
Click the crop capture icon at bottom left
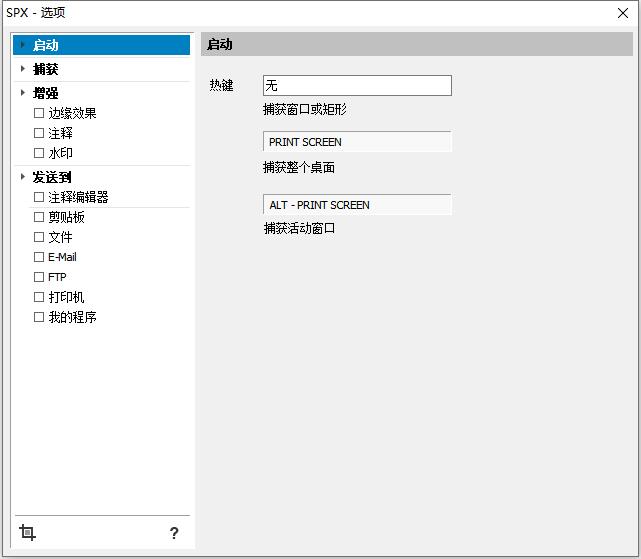pos(27,533)
